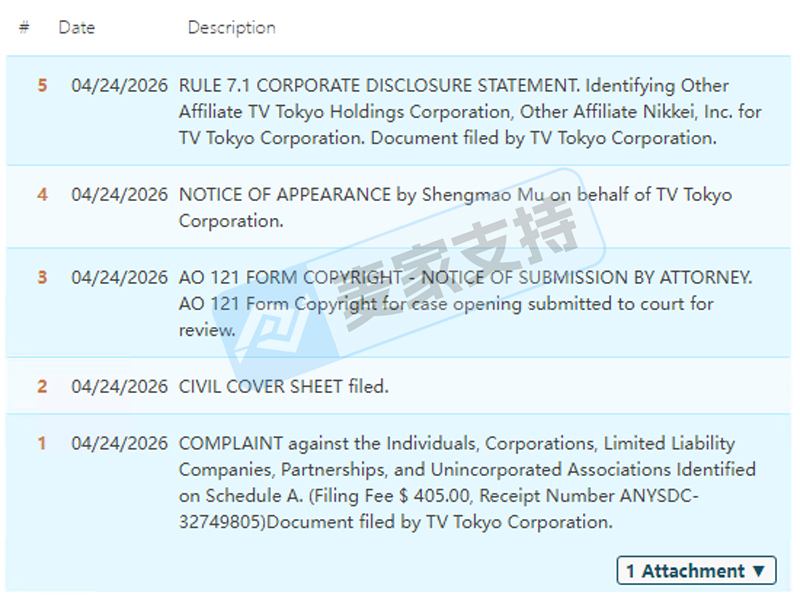Screen dimensions: 800x595
Task: Click the date of the Notice of Appearance entry
Action: tap(119, 195)
